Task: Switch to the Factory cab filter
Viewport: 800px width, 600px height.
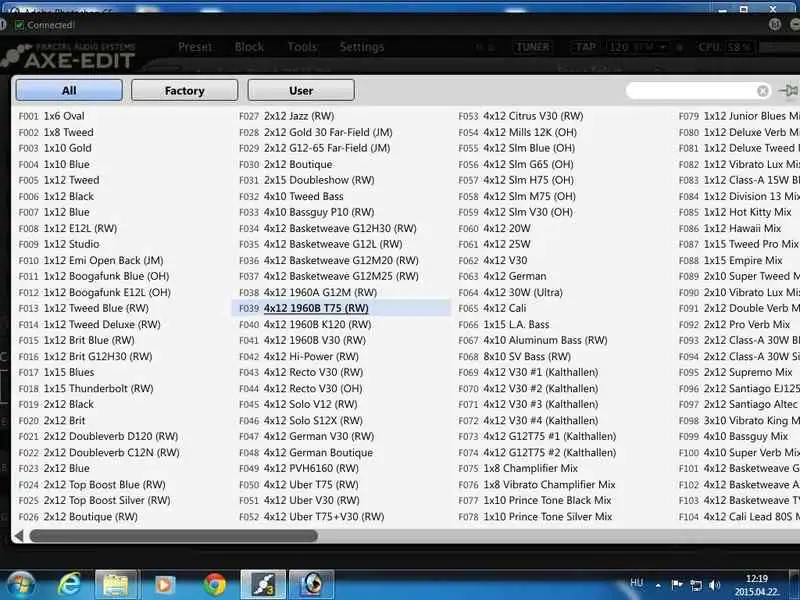Action: click(x=185, y=90)
